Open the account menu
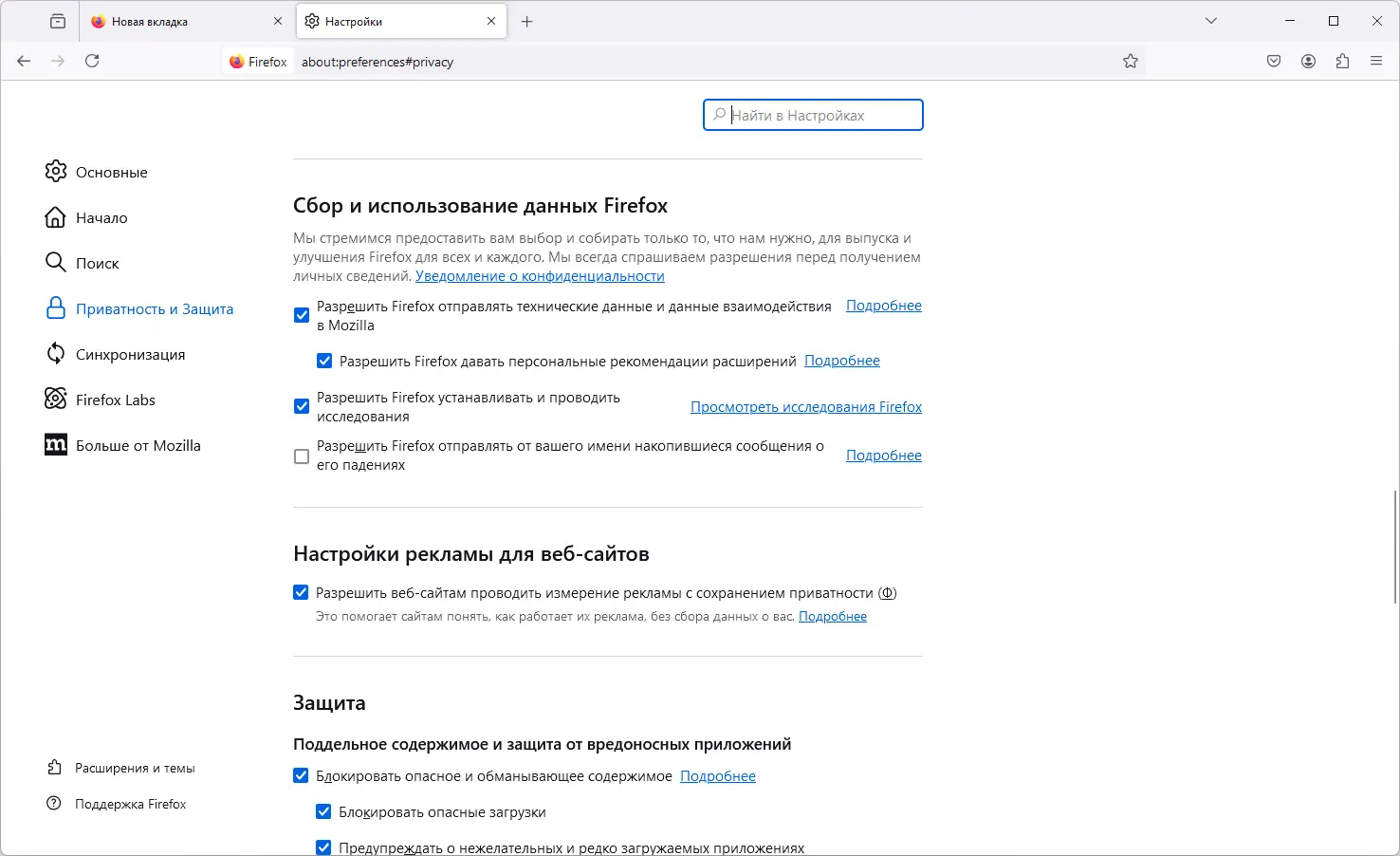1400x856 pixels. pos(1308,61)
